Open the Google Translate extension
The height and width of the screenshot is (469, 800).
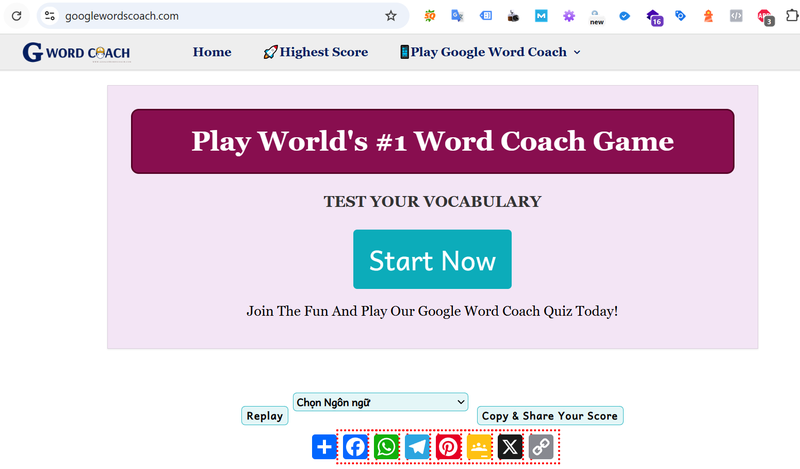click(x=457, y=16)
